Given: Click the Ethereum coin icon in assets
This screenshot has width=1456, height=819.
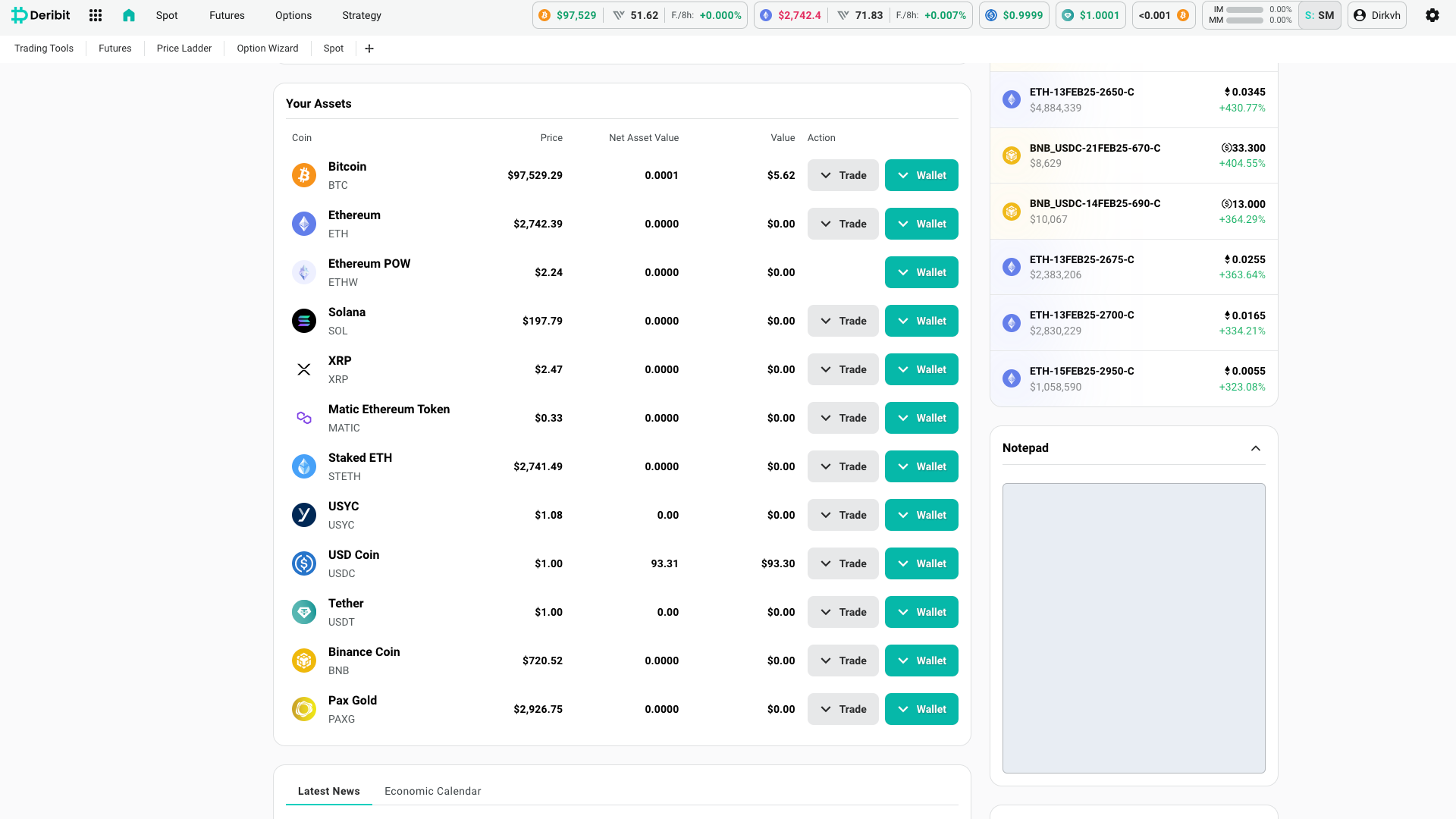Looking at the screenshot, I should tap(304, 224).
